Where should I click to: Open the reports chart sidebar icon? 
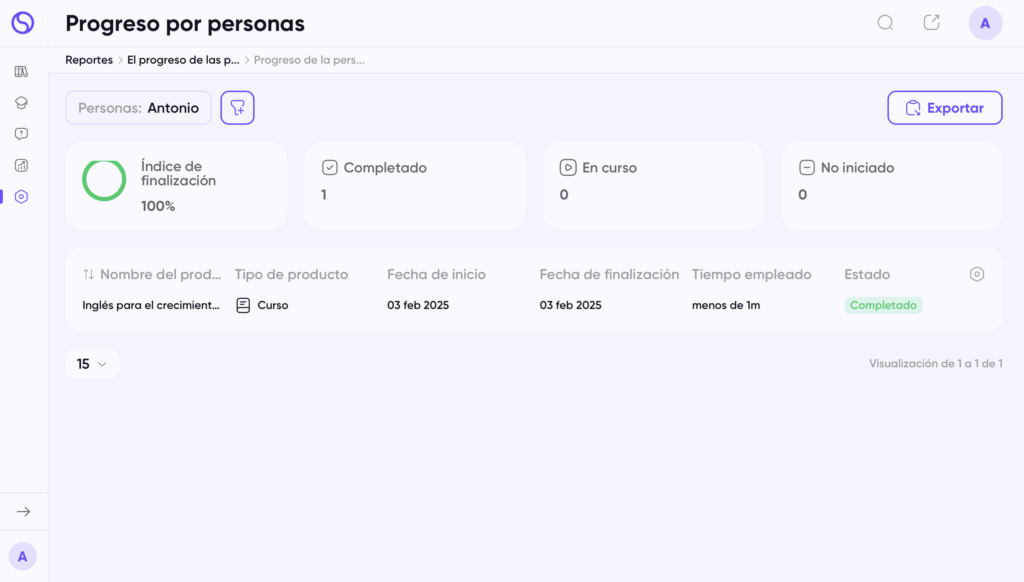[x=22, y=165]
